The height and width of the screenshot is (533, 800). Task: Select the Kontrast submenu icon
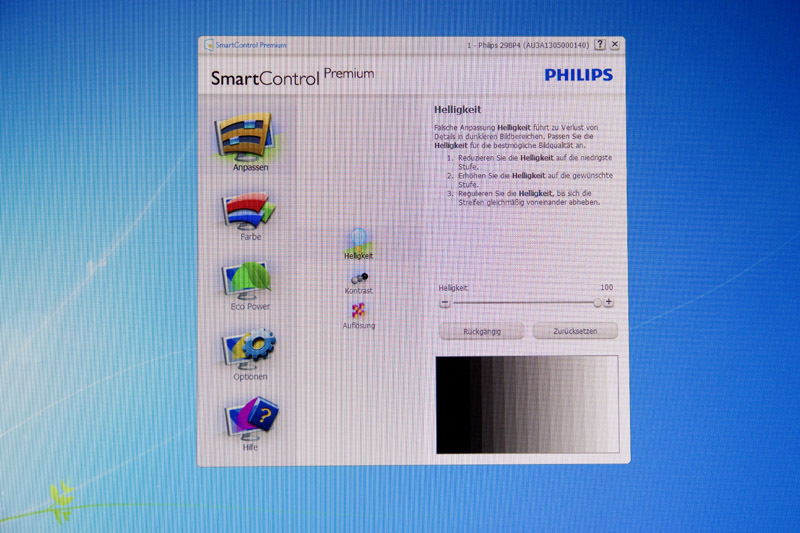tap(359, 278)
